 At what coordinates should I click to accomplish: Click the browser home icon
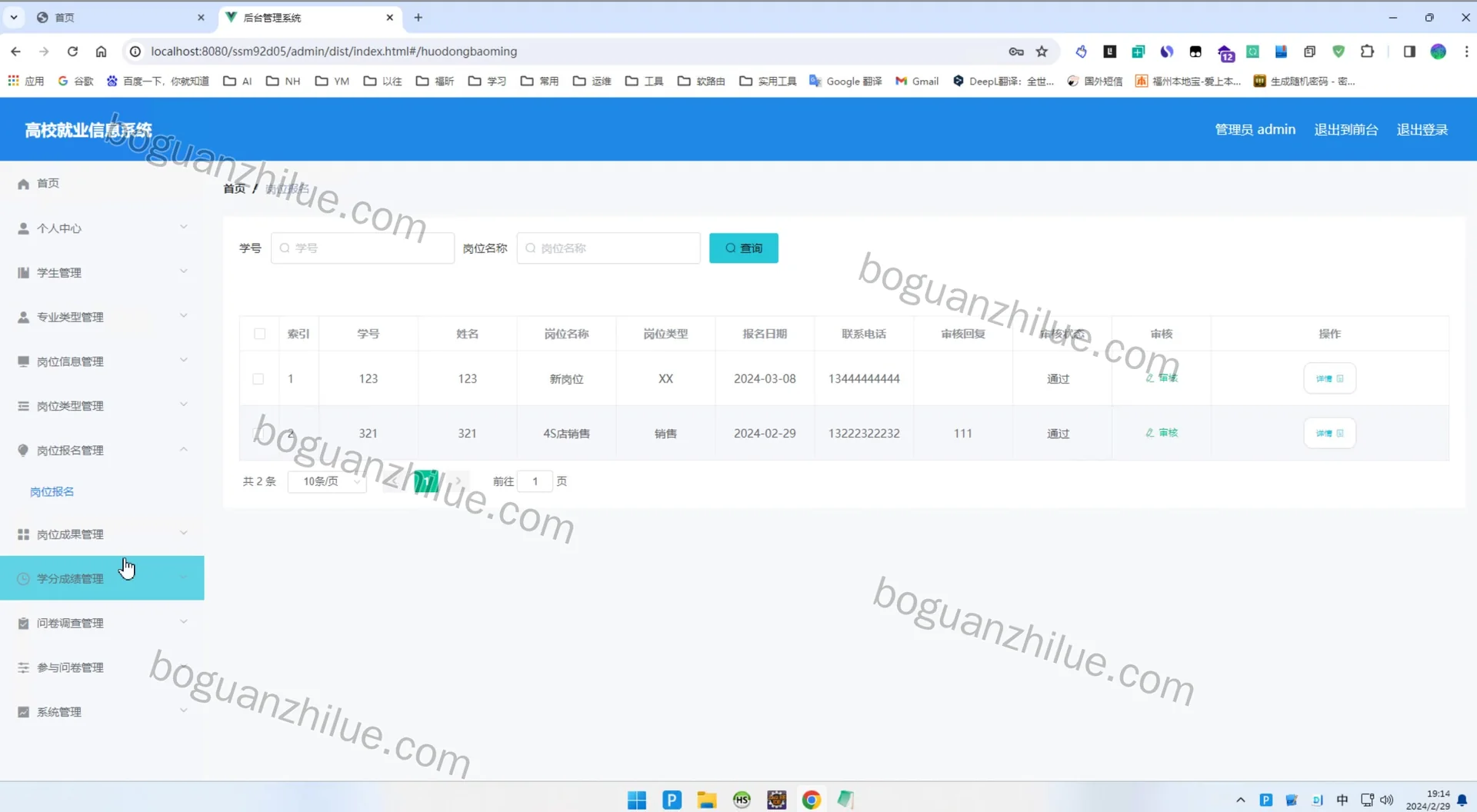click(x=101, y=52)
